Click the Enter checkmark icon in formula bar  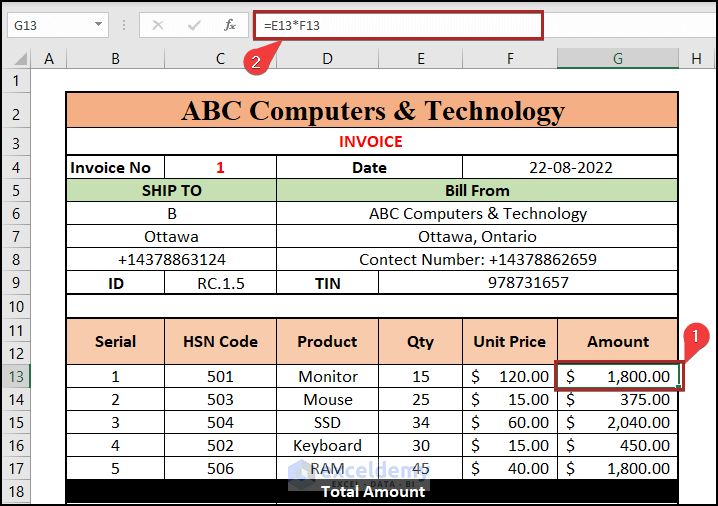pyautogui.click(x=193, y=25)
